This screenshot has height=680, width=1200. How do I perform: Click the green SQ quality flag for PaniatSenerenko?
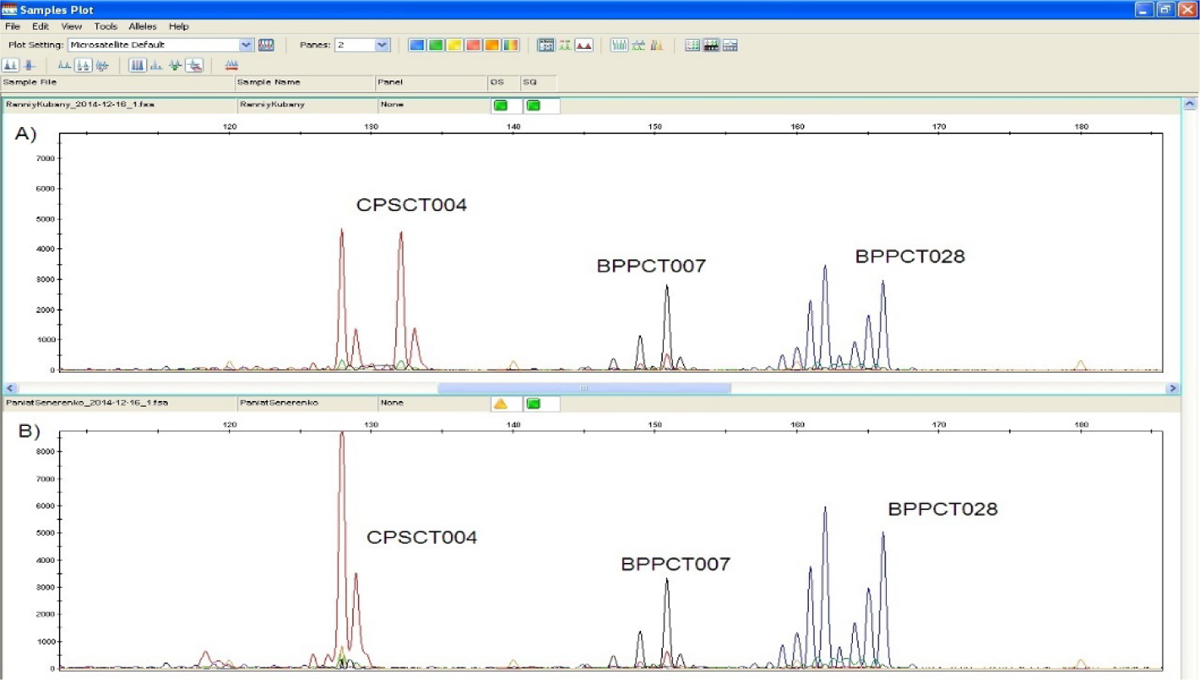(533, 403)
